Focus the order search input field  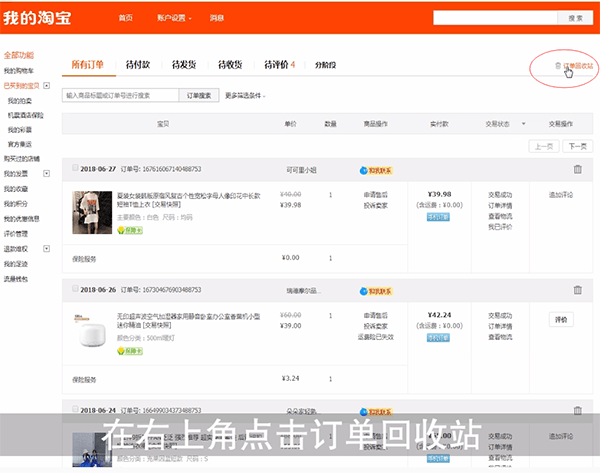tap(120, 96)
